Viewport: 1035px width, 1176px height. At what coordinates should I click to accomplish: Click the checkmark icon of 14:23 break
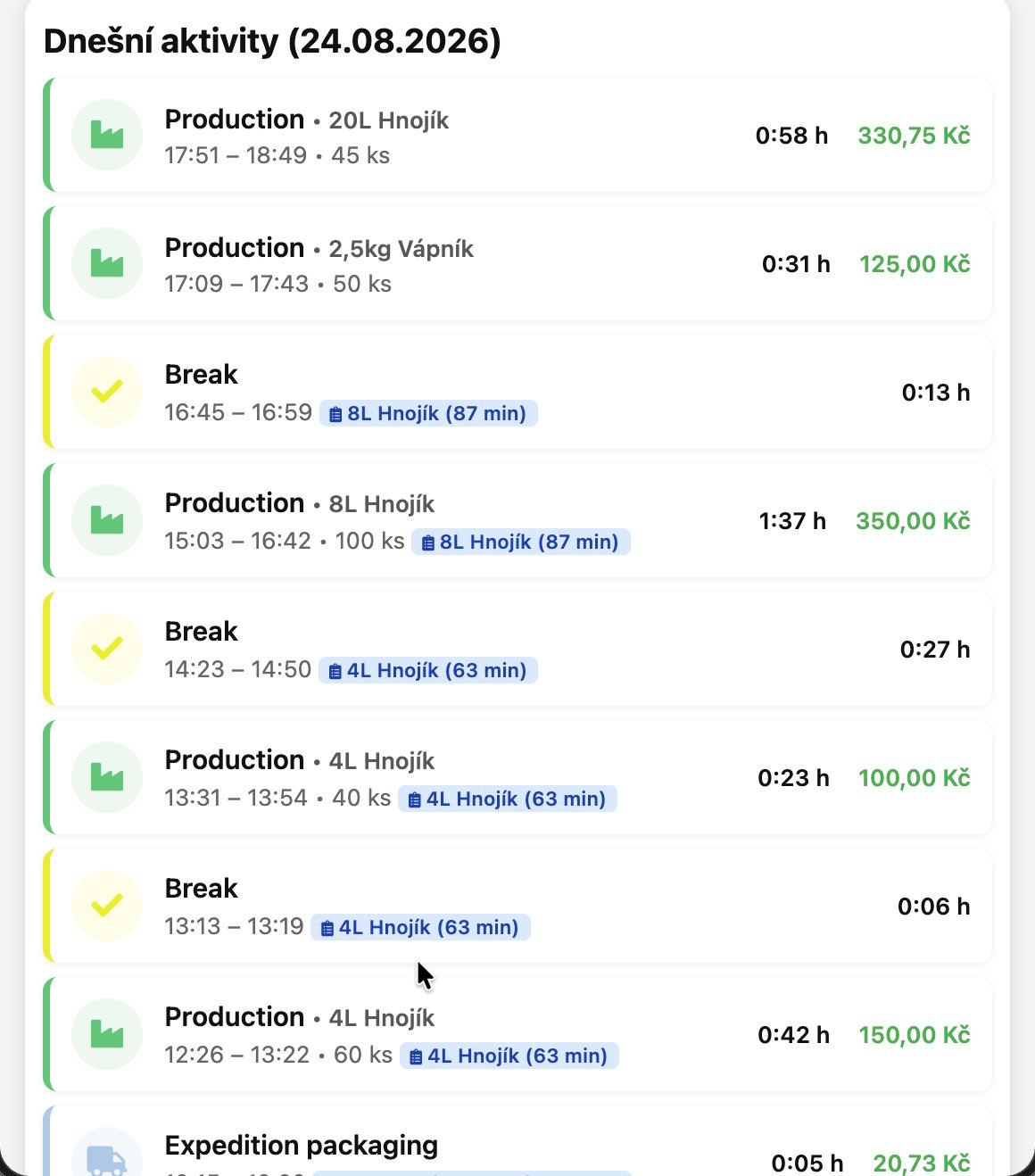[107, 649]
